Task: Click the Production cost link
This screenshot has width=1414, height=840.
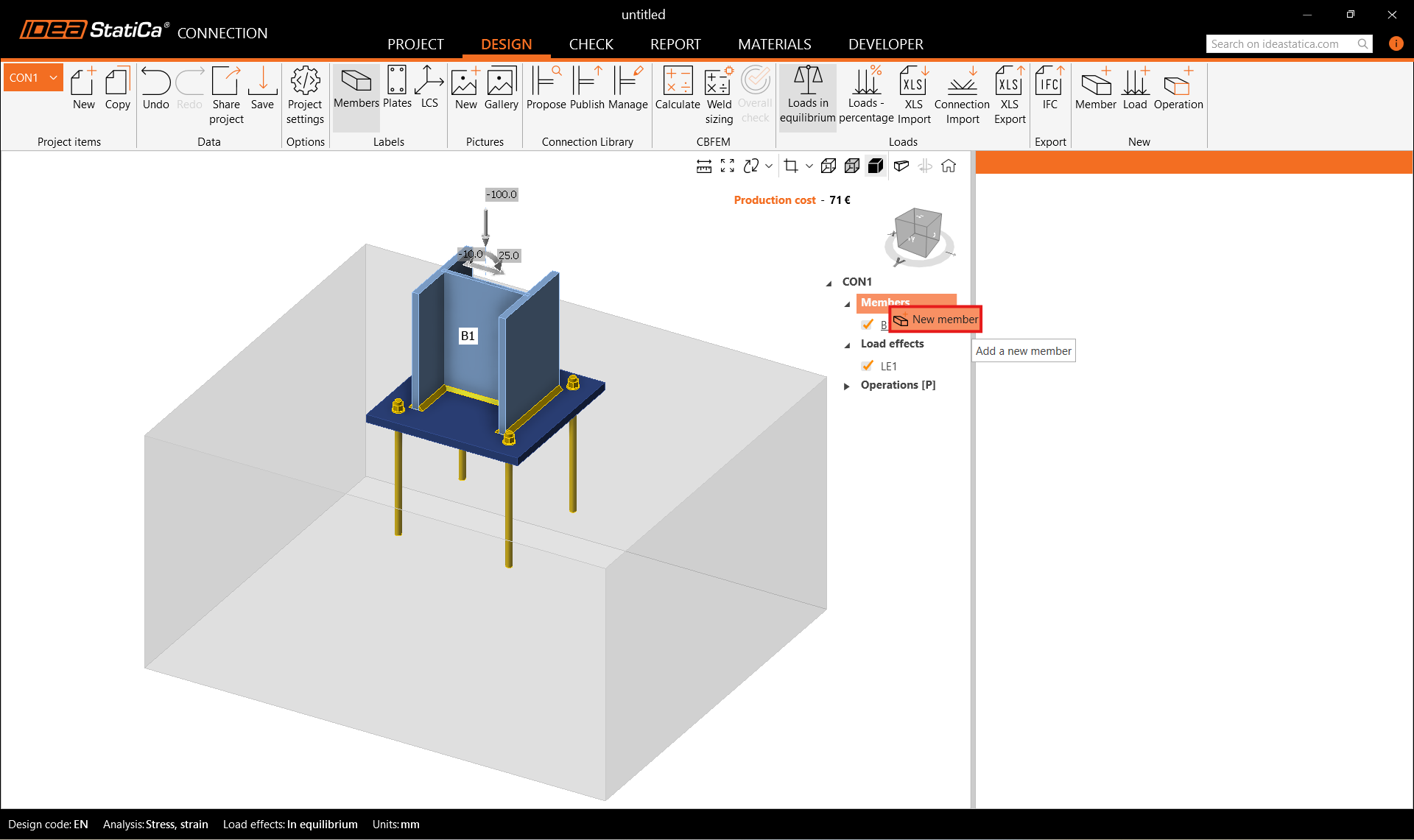Action: tap(774, 200)
